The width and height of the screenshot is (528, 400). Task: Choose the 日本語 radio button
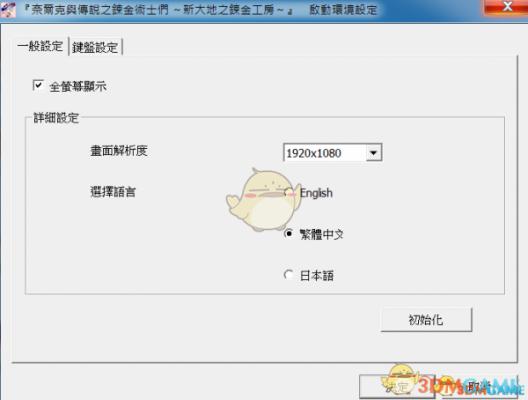click(x=289, y=275)
